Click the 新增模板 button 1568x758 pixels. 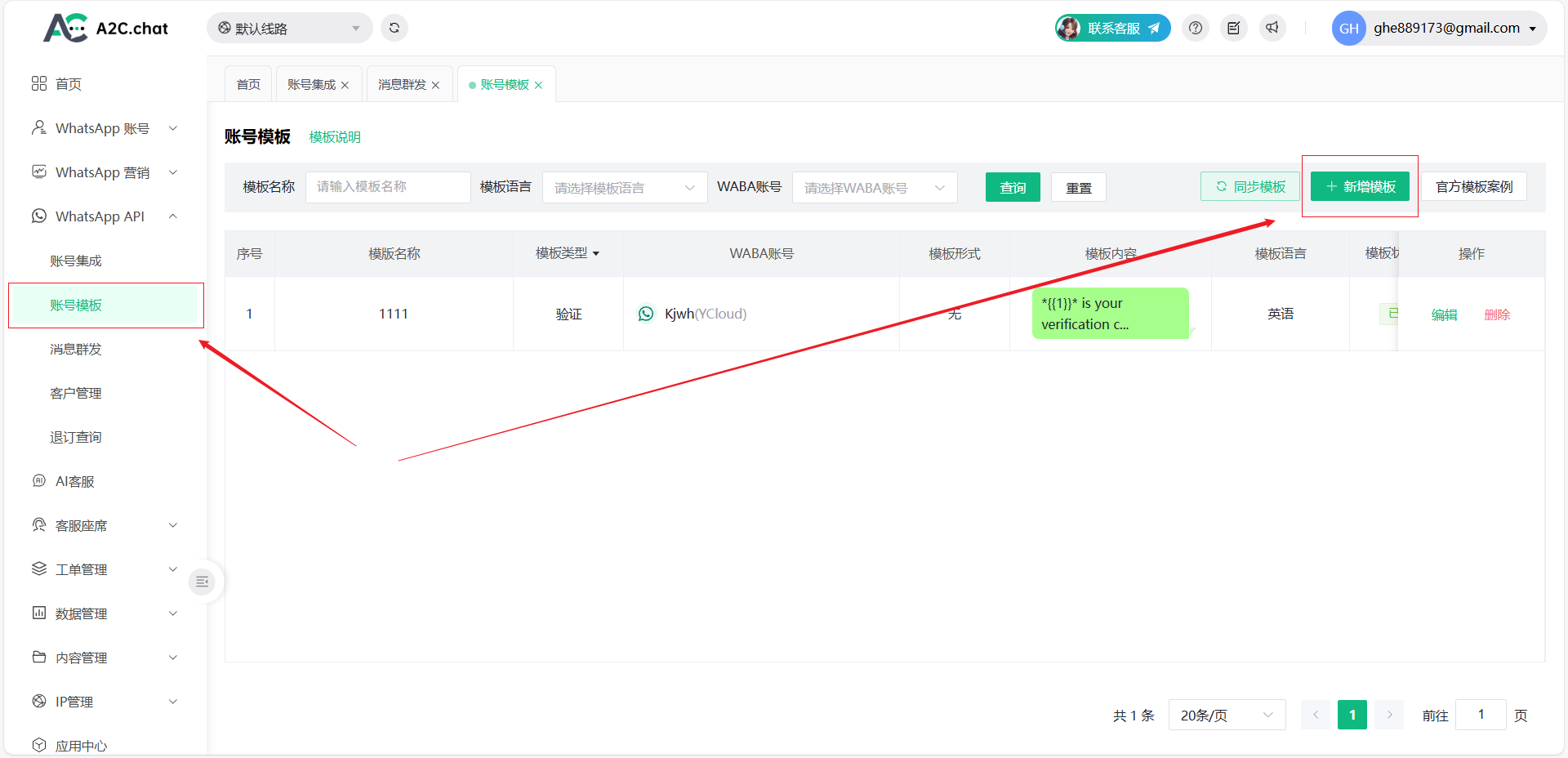click(x=1360, y=186)
